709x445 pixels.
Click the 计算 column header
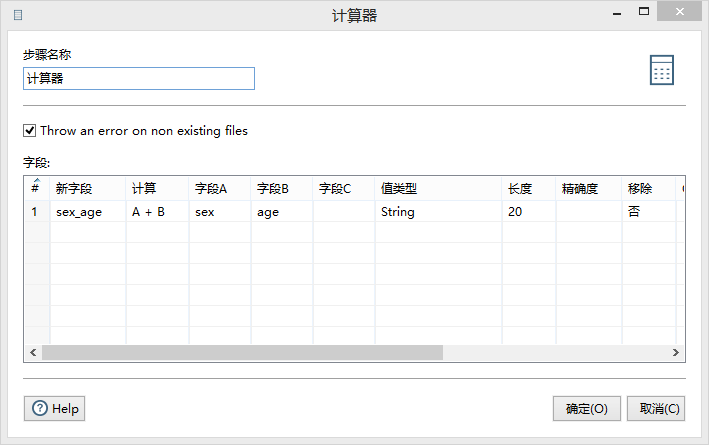point(157,188)
